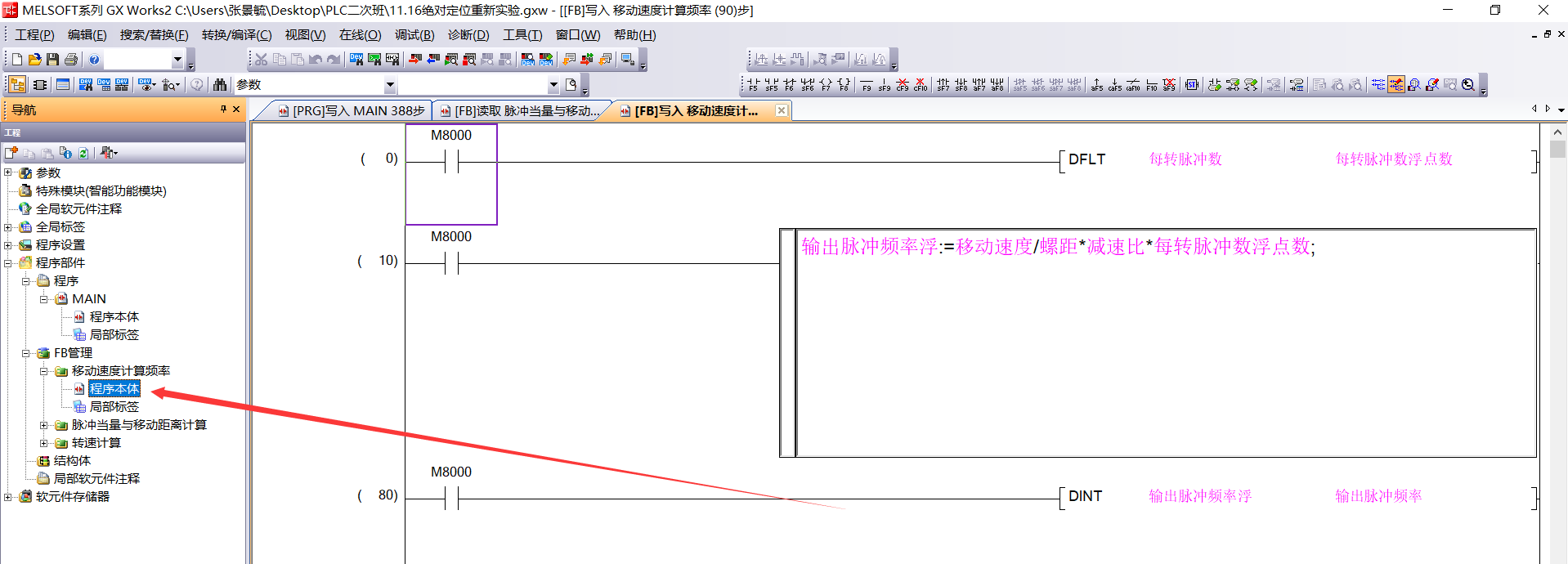The width and height of the screenshot is (1568, 564).
Task: Toggle the navigation window view button
Action: tap(17, 85)
